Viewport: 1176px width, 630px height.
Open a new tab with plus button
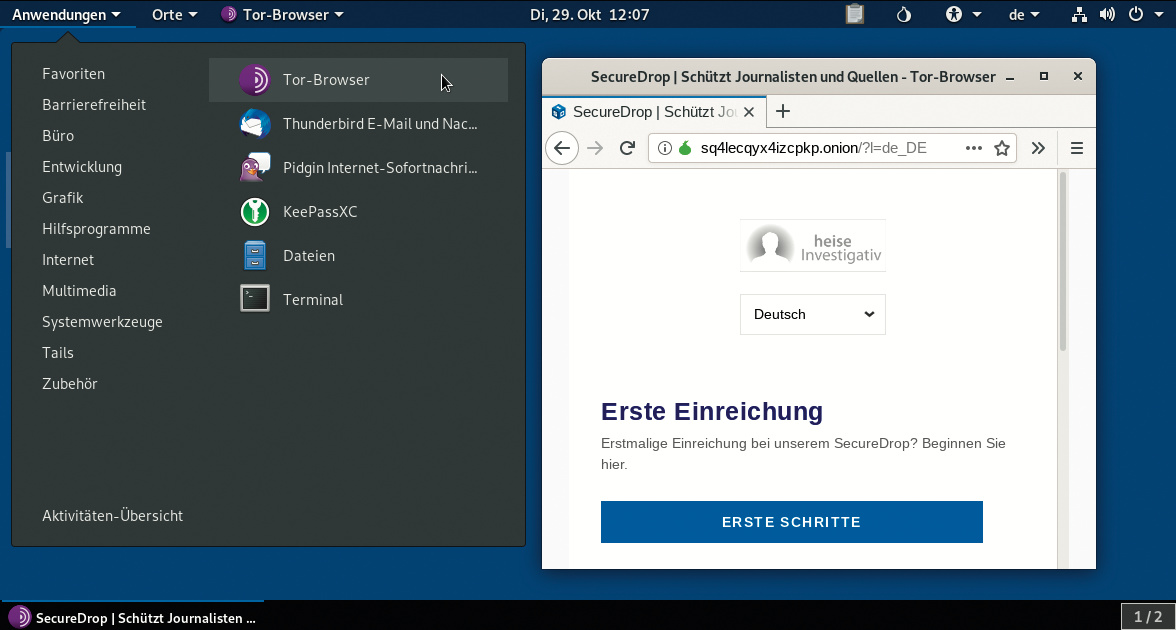coord(783,112)
